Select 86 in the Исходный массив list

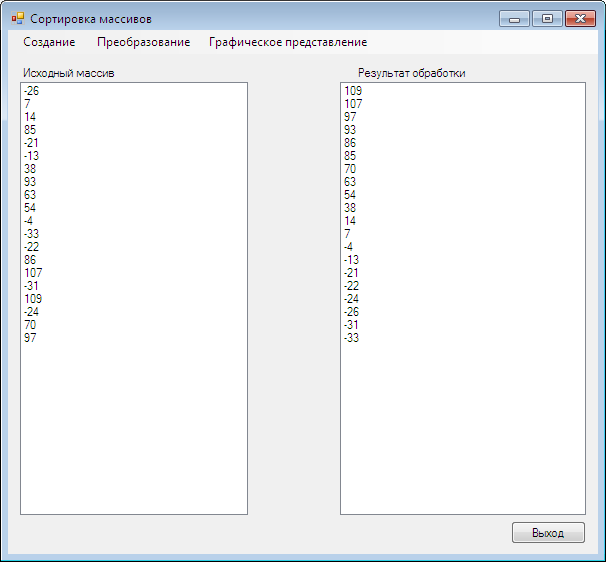coord(134,260)
